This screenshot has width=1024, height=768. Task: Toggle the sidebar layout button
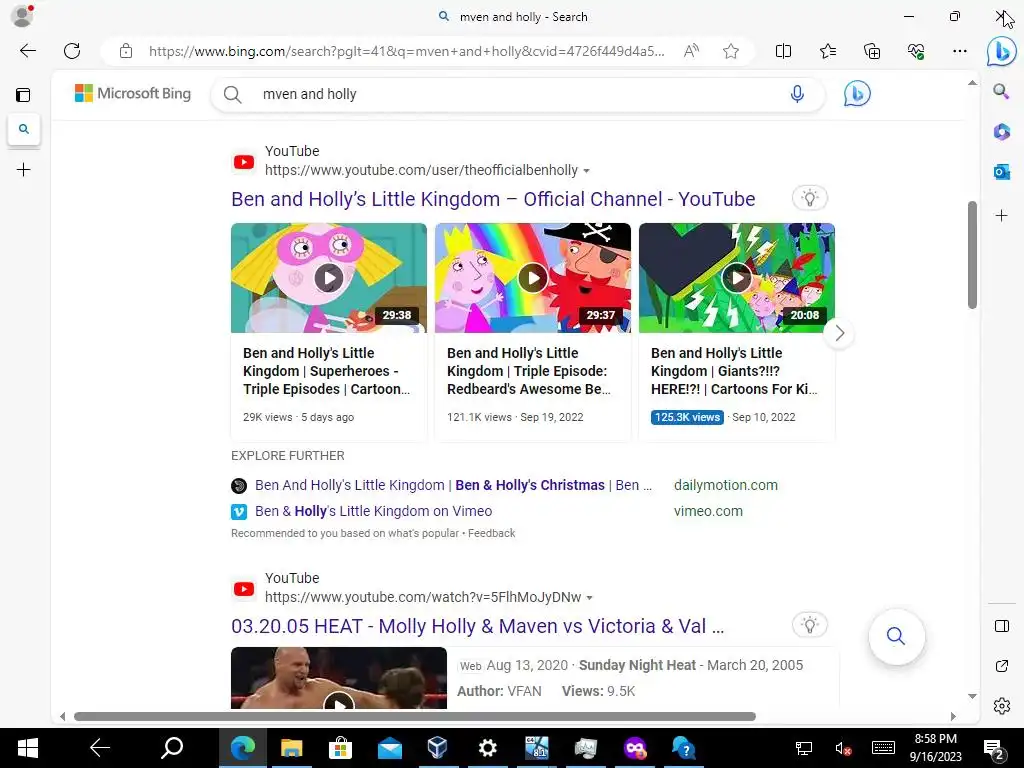(1002, 626)
